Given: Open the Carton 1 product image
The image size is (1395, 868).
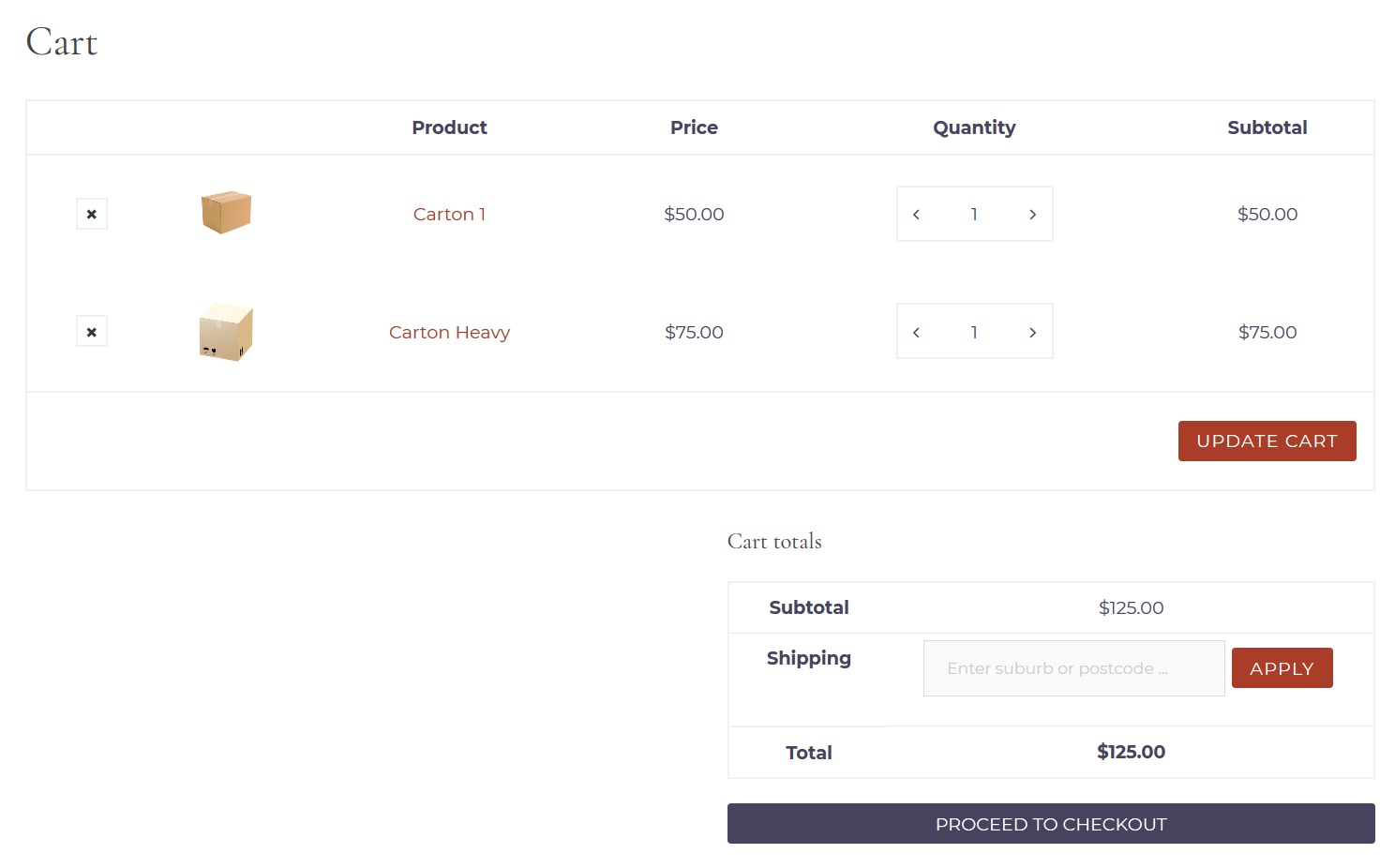Looking at the screenshot, I should coord(225,213).
